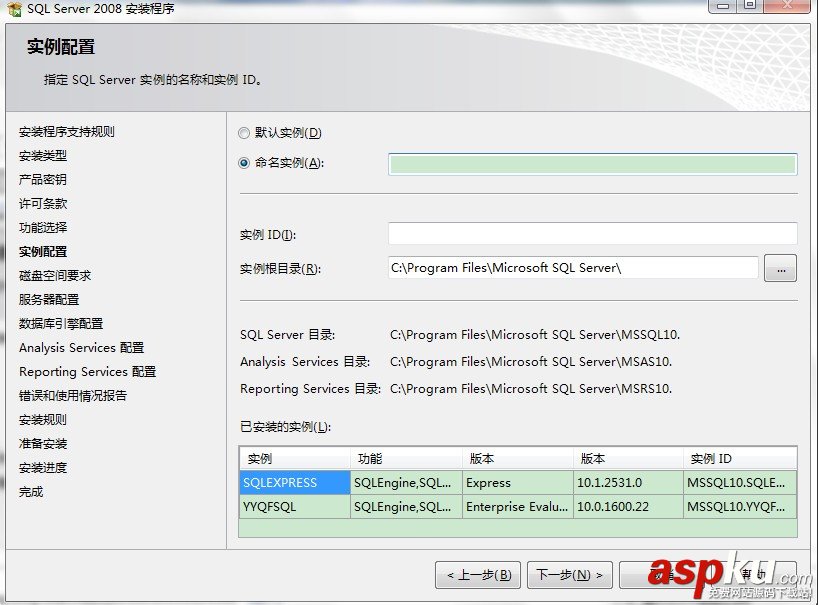Click the SQL Server installer title bar icon
The height and width of the screenshot is (605, 818).
pyautogui.click(x=14, y=9)
